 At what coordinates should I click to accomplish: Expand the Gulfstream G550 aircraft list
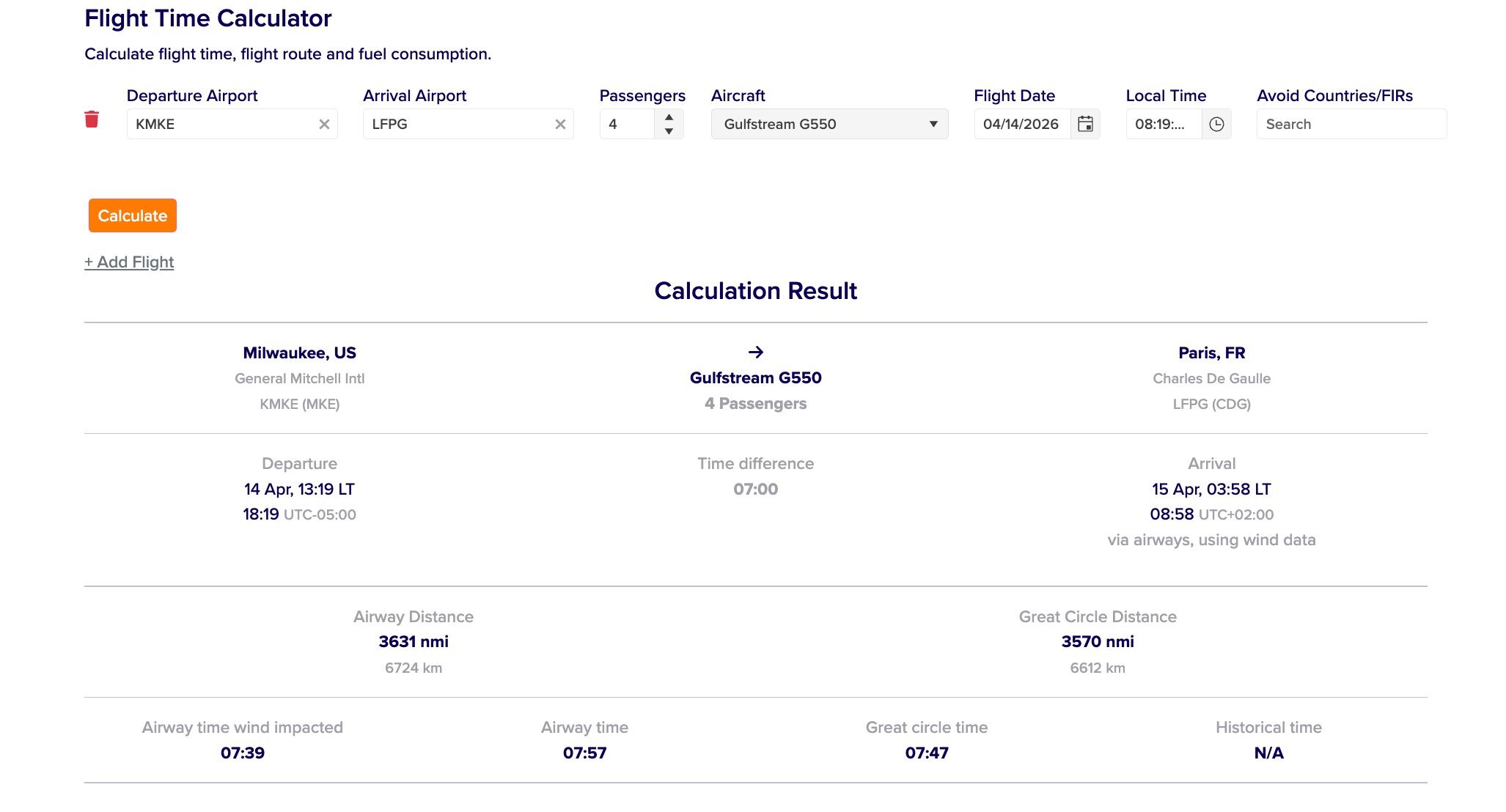coord(829,124)
